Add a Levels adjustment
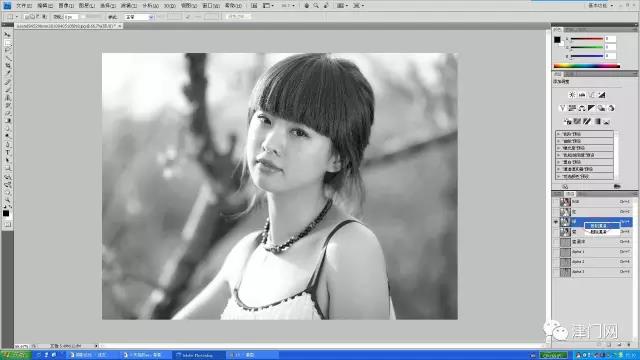 click(582, 95)
